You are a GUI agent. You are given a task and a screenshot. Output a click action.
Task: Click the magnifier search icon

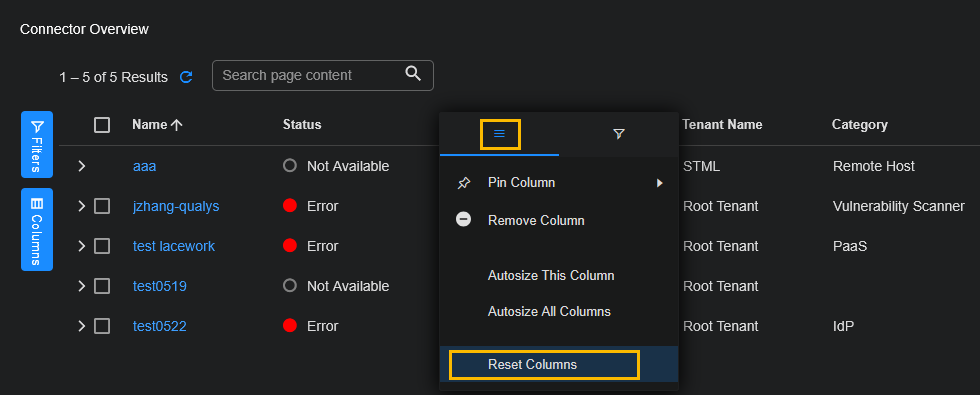(x=413, y=74)
